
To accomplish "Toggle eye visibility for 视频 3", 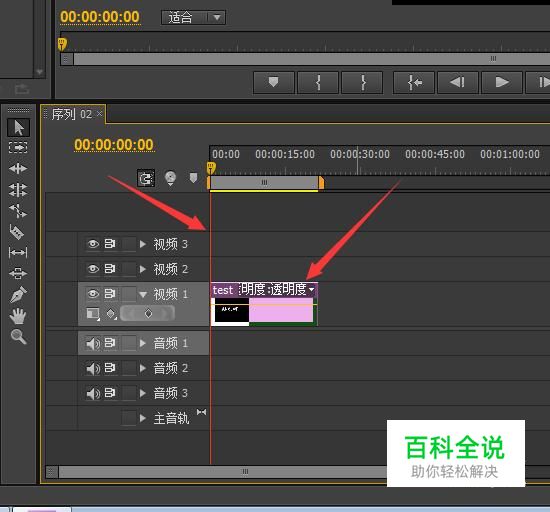I will click(x=93, y=244).
